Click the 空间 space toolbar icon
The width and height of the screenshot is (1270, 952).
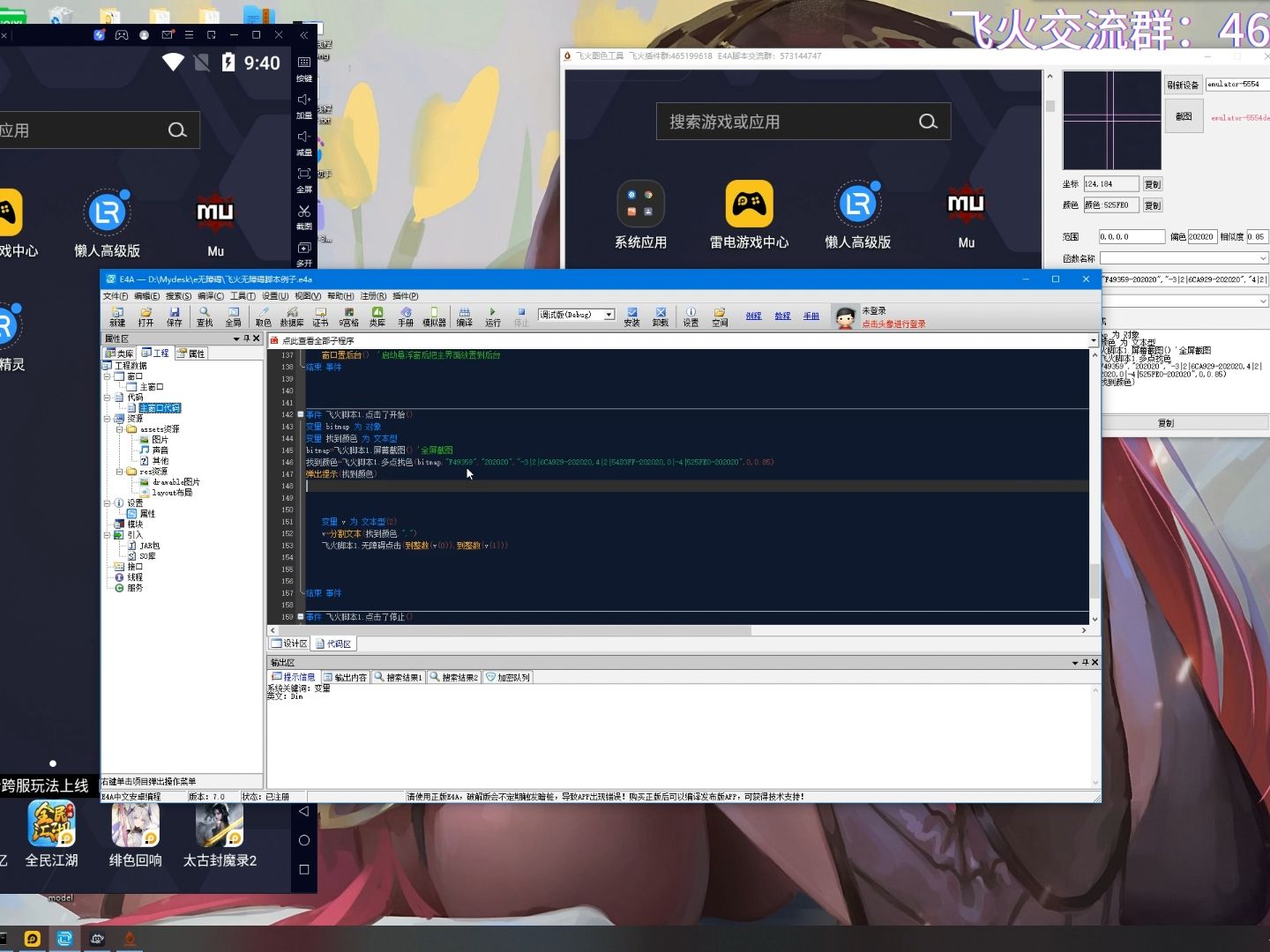pos(720,316)
